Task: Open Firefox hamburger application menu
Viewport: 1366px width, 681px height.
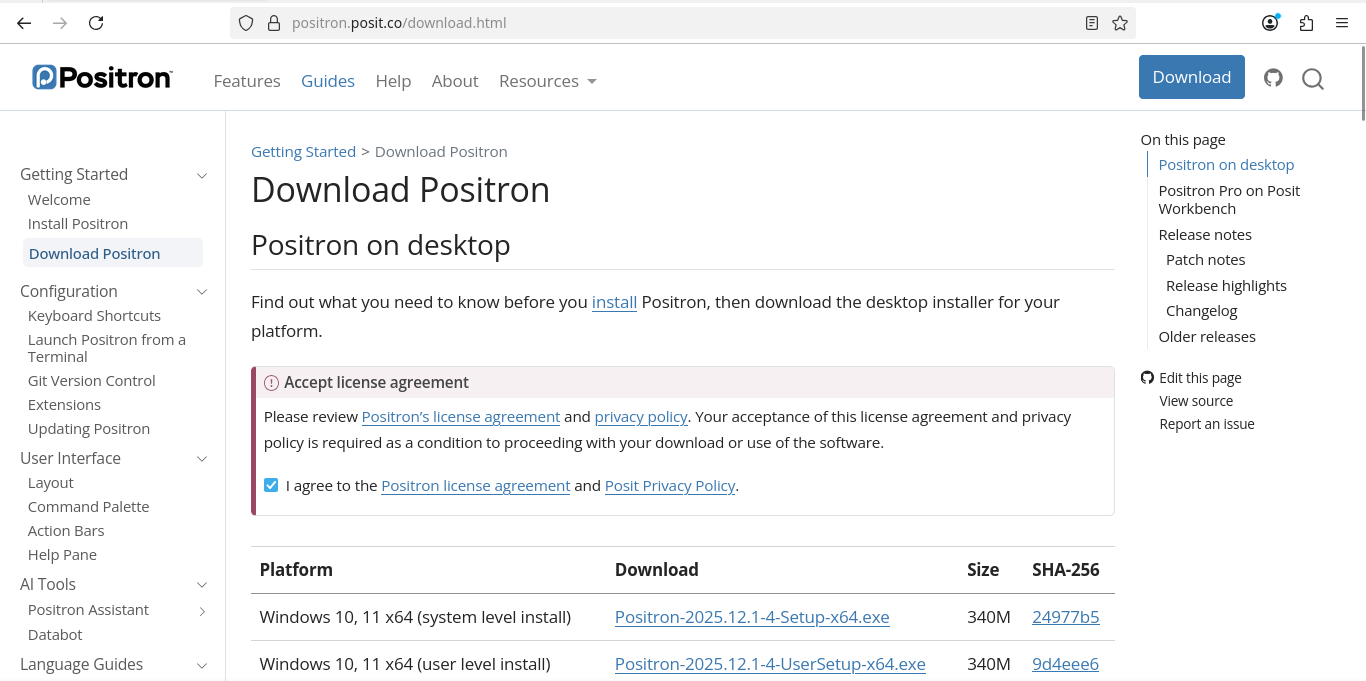Action: click(x=1342, y=23)
